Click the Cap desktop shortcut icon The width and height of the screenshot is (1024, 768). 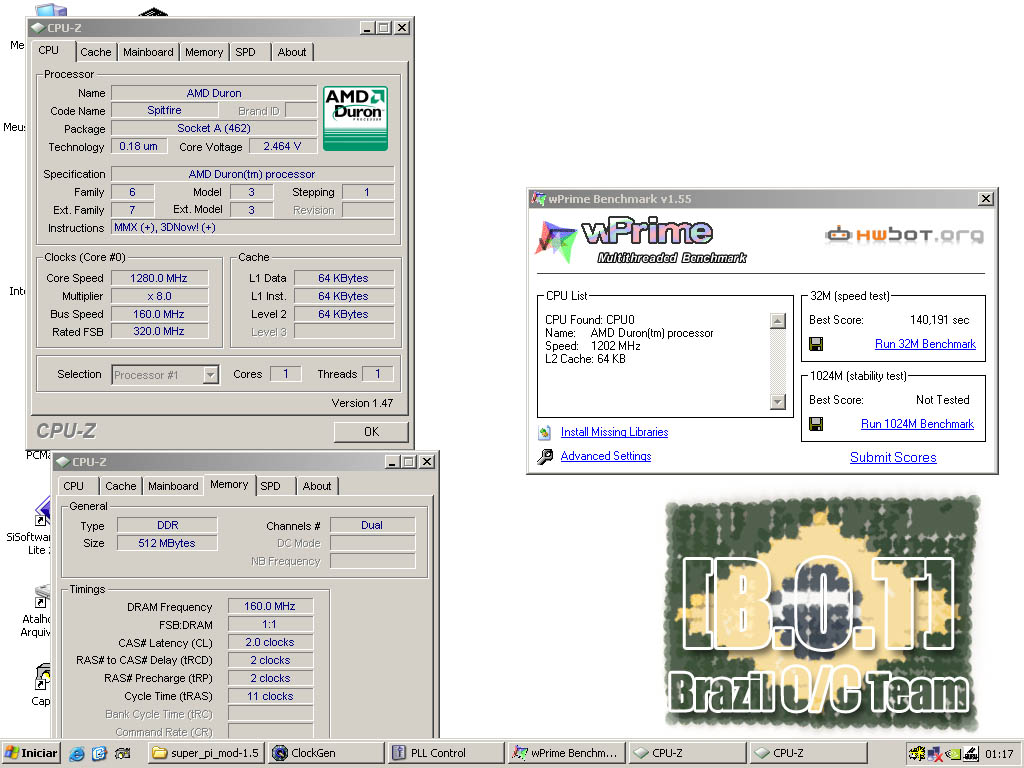click(x=42, y=677)
